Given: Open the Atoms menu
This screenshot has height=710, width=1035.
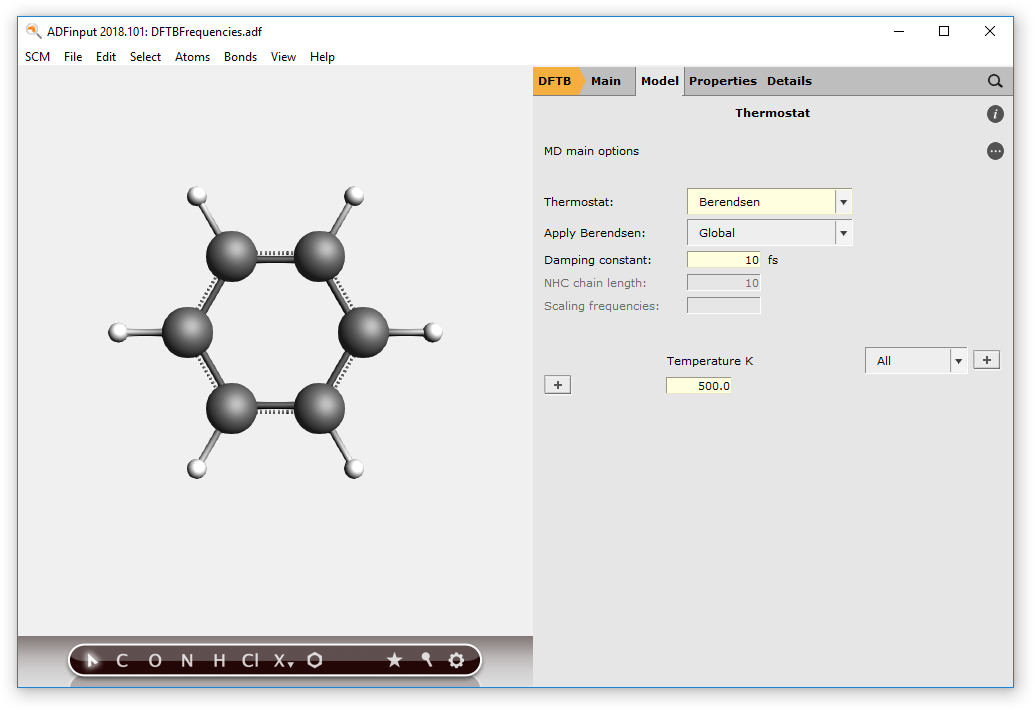Looking at the screenshot, I should 192,57.
